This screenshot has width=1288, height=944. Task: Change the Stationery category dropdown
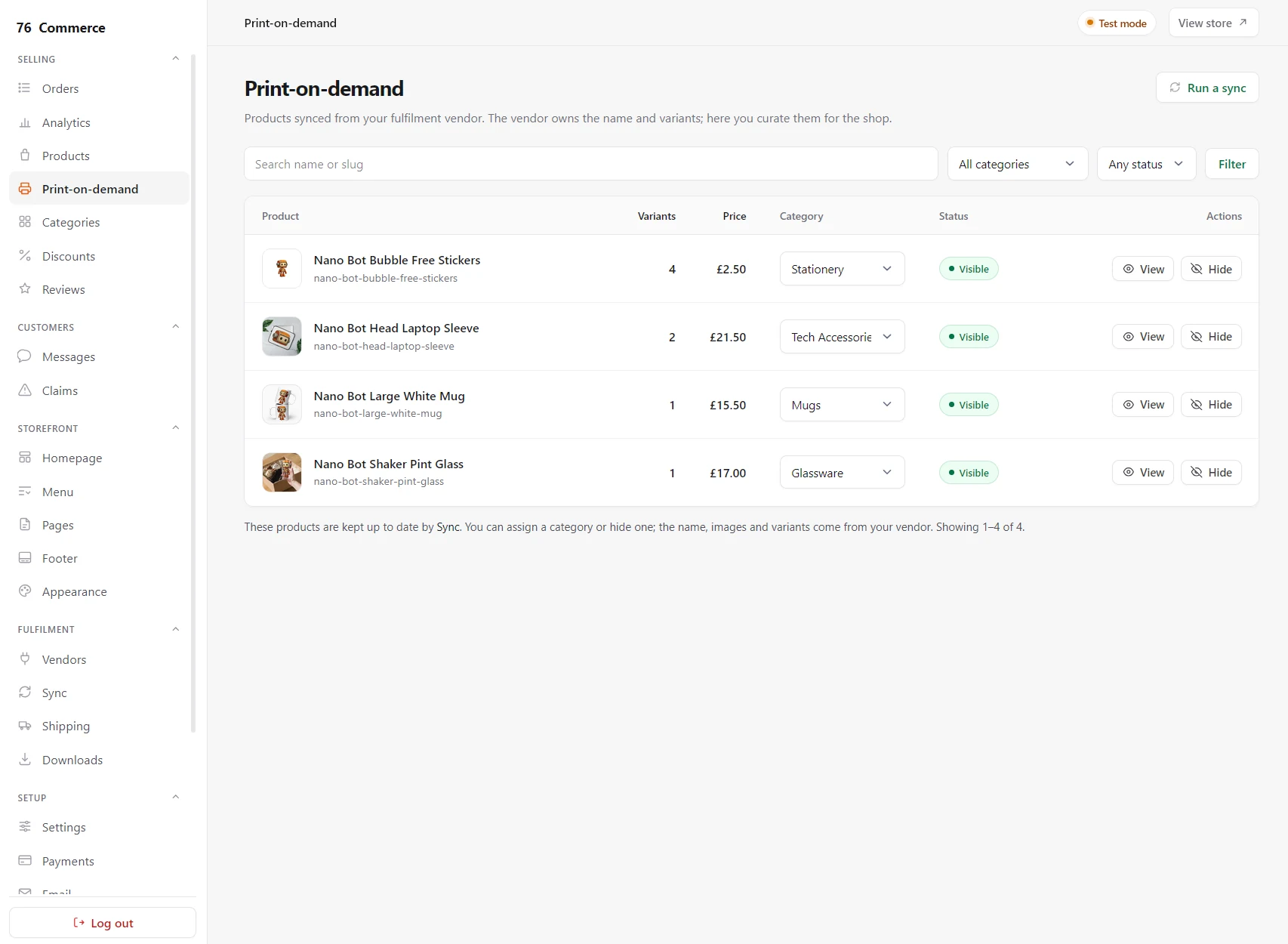click(x=843, y=269)
